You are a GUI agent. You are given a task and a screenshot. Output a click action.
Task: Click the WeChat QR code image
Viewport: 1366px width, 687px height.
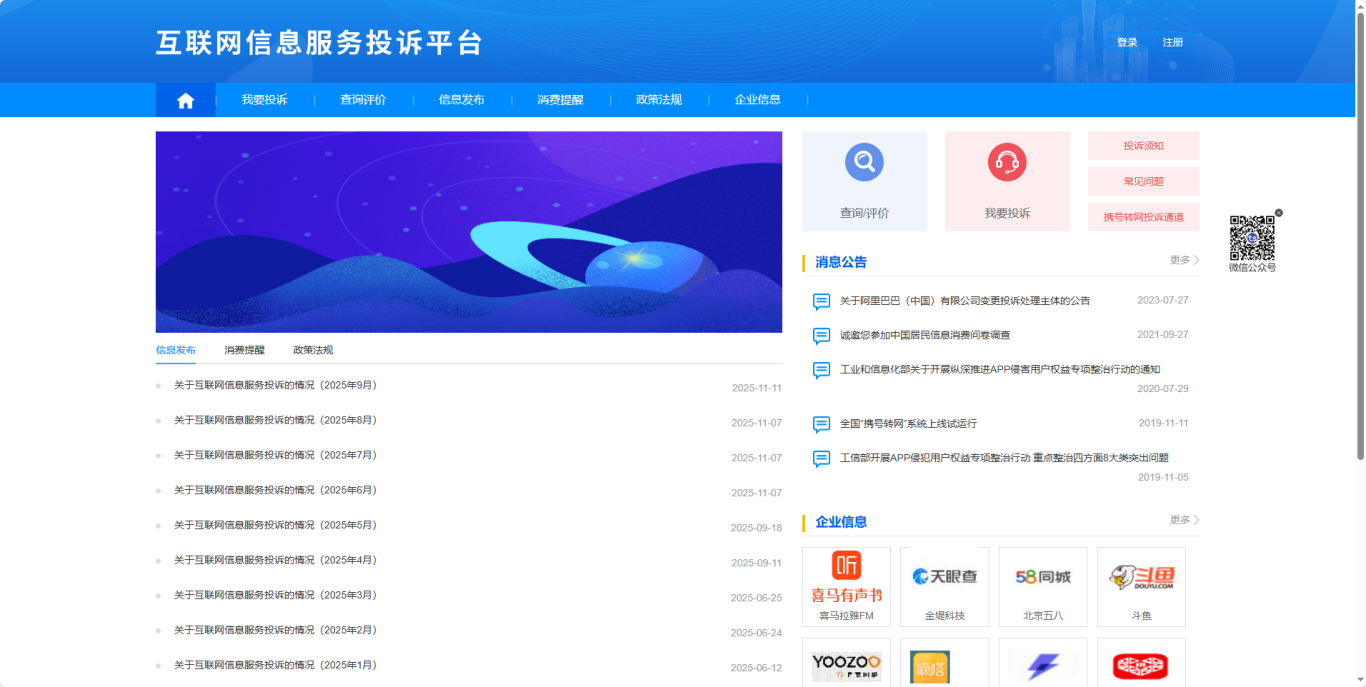pos(1252,237)
